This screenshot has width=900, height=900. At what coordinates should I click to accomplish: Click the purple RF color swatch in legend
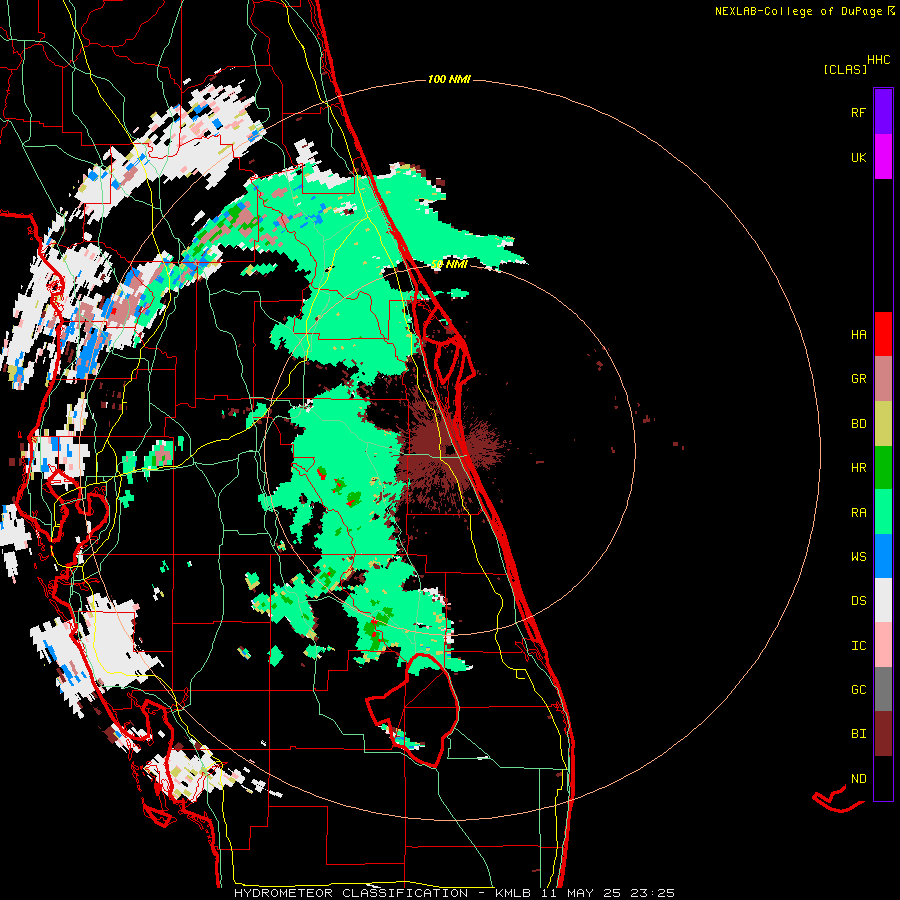(x=883, y=112)
